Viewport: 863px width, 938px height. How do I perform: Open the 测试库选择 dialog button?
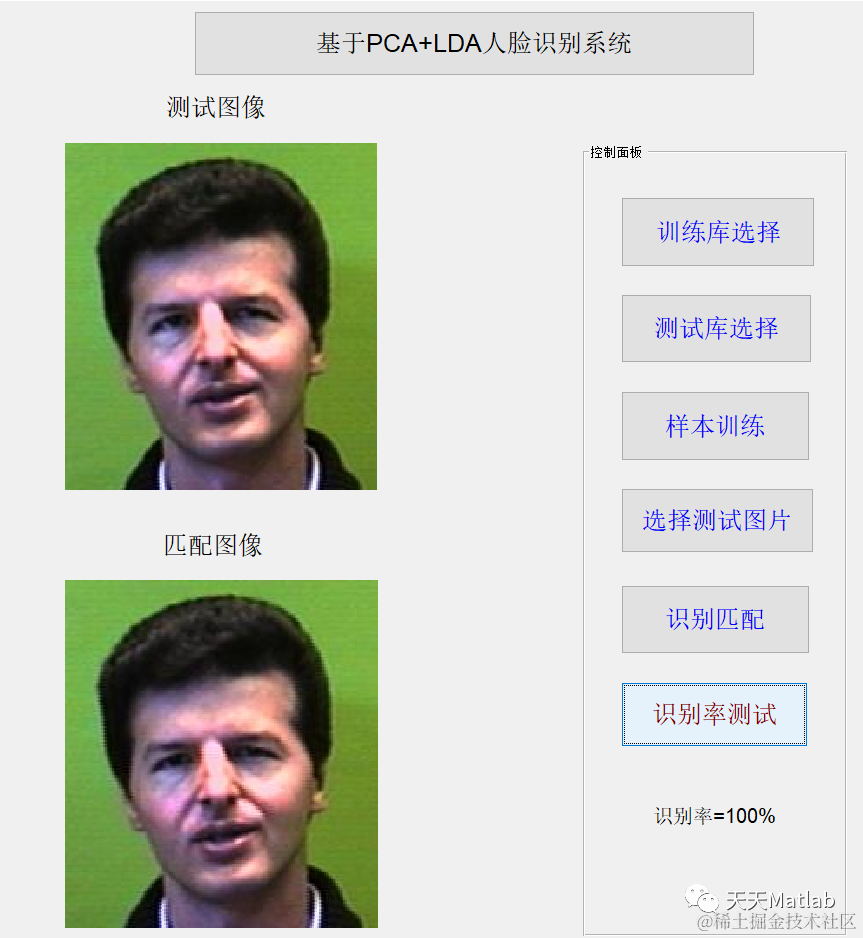(716, 328)
